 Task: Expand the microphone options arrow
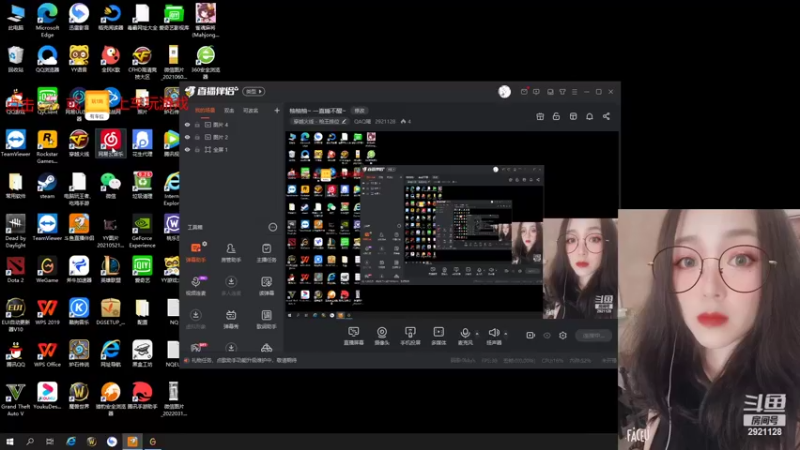pos(477,334)
